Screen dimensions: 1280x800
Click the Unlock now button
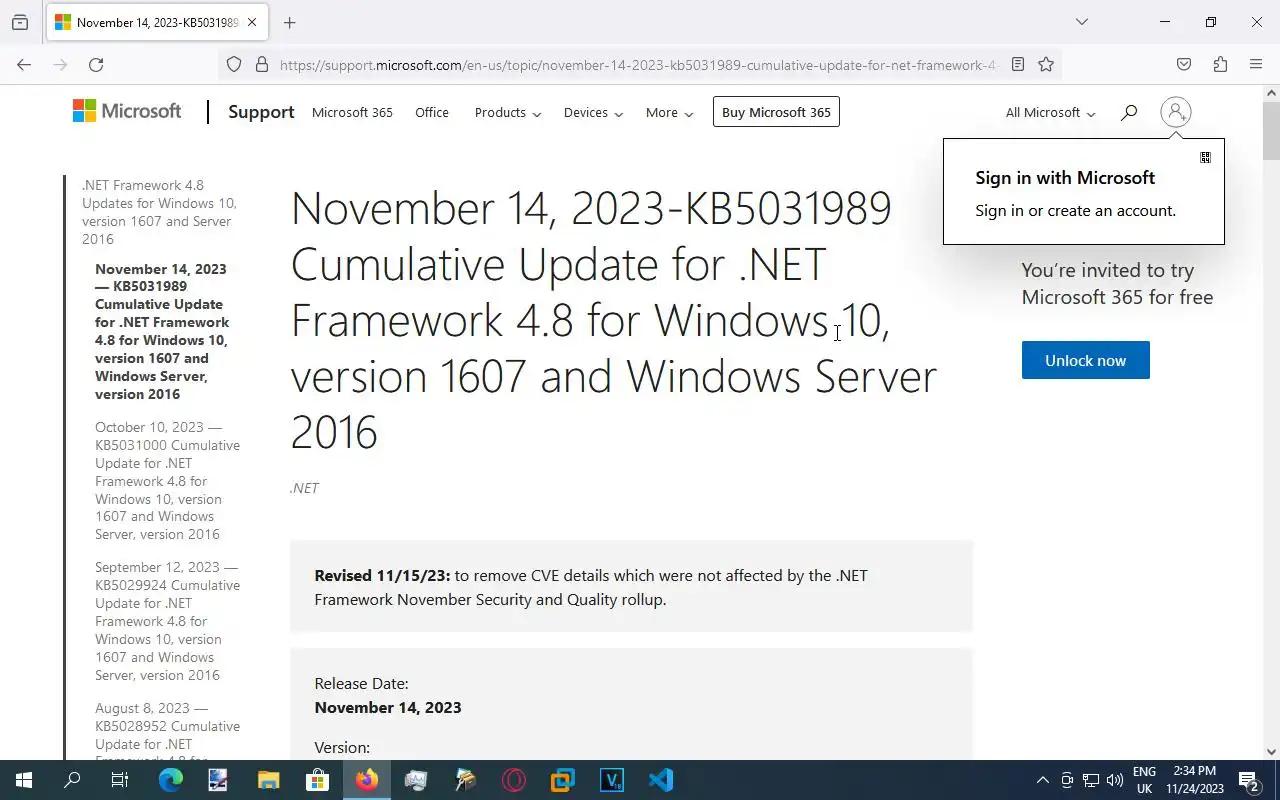coord(1085,360)
